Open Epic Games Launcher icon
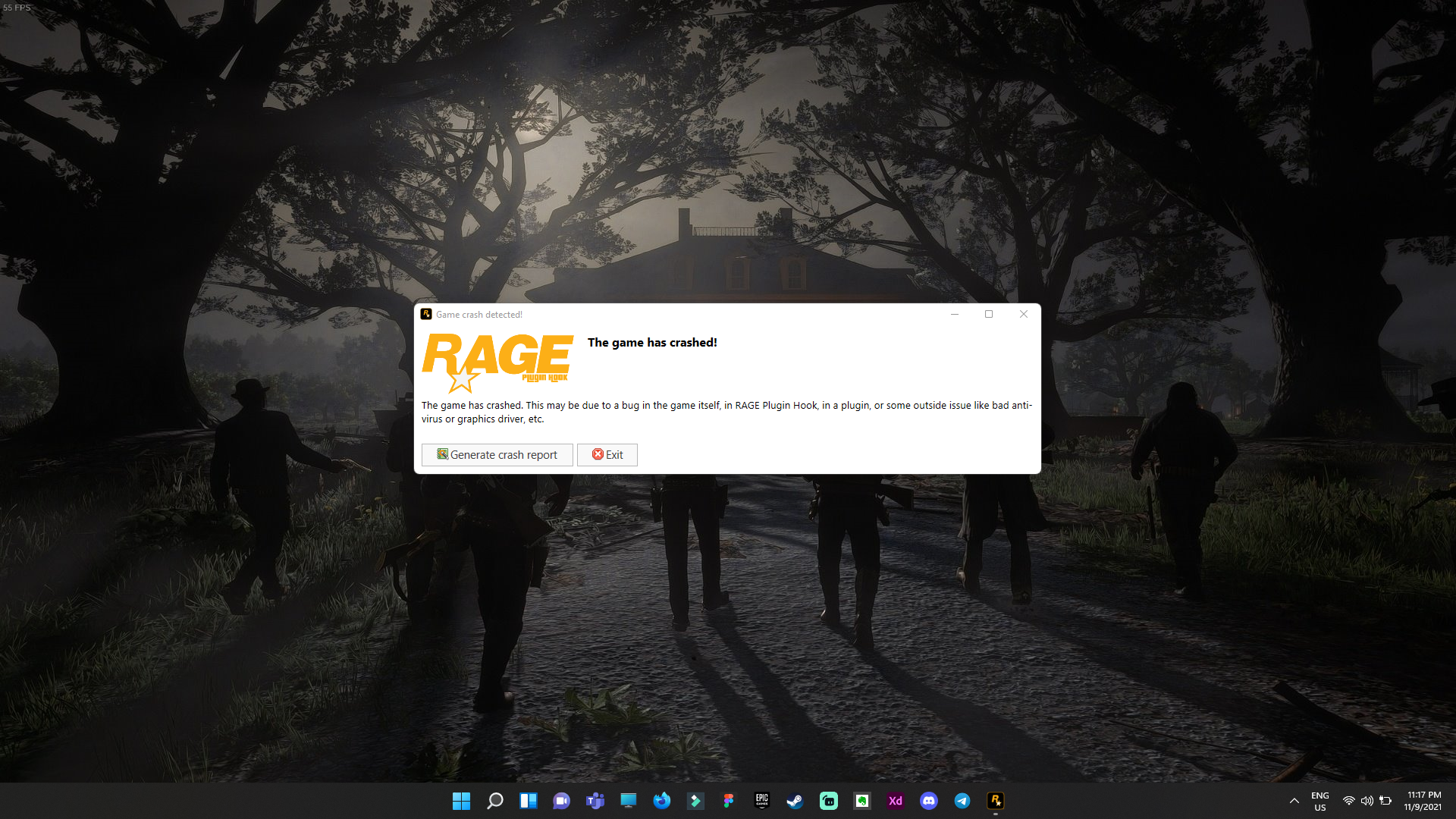The height and width of the screenshot is (819, 1456). 762,801
